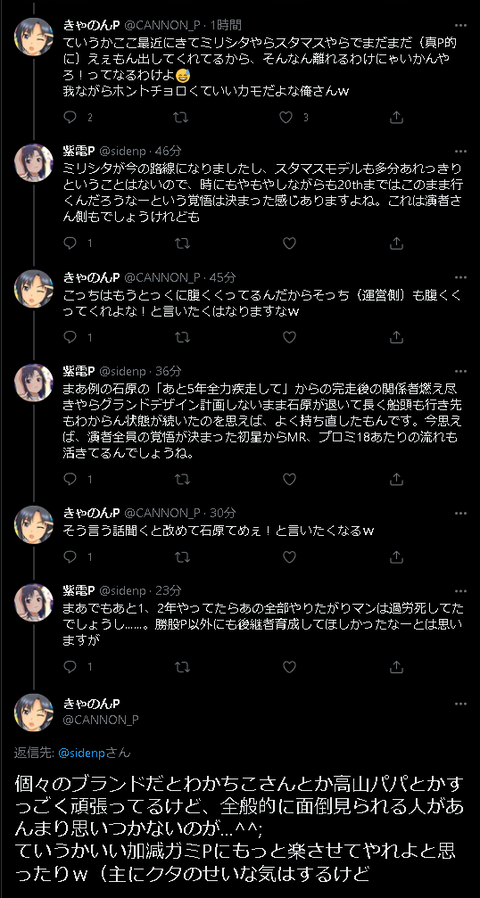Retweet the 46分 tweet by 紫電P
Screen dimensions: 480x898
pos(182,243)
